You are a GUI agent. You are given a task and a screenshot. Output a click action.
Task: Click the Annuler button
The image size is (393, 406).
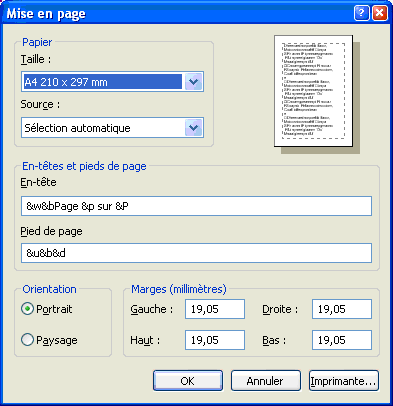pyautogui.click(x=266, y=381)
